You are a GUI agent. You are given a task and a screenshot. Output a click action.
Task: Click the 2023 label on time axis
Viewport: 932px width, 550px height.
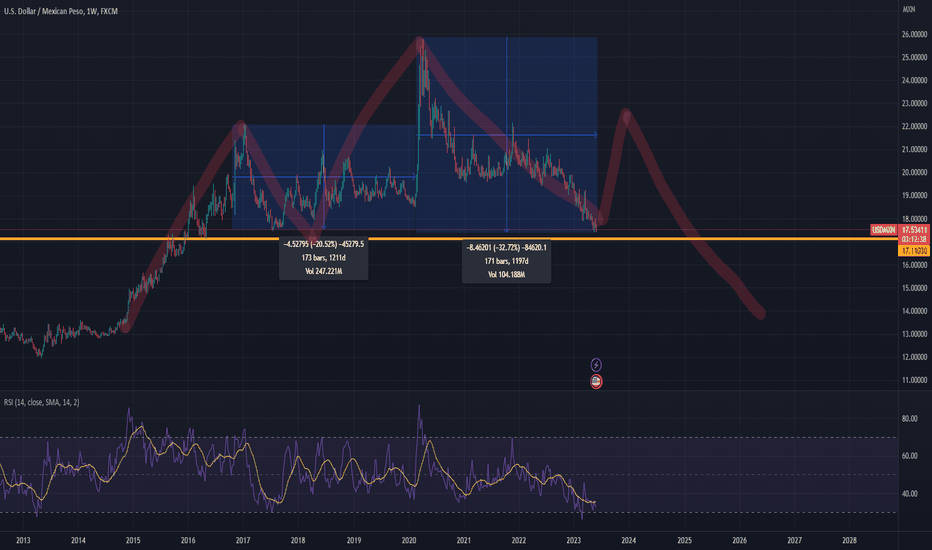tap(574, 540)
